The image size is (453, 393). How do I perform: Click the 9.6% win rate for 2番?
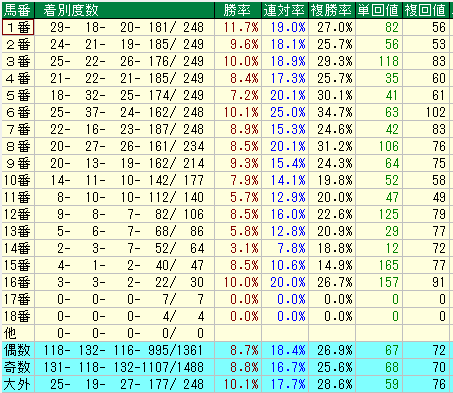[x=238, y=44]
